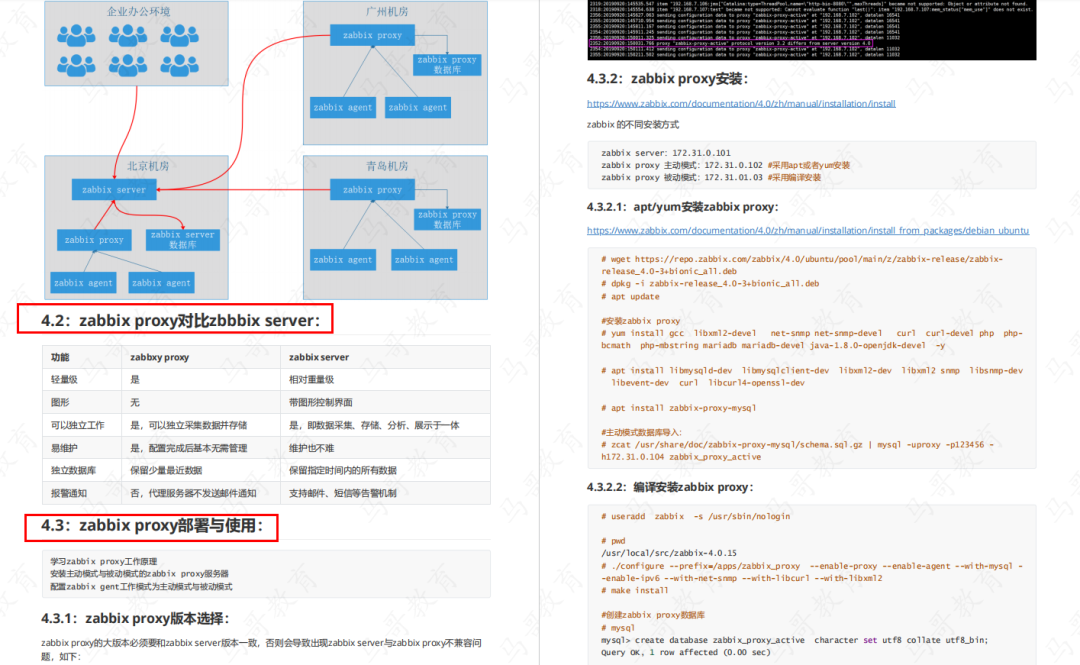Open the zabbix installation/install documentation link

(x=741, y=103)
